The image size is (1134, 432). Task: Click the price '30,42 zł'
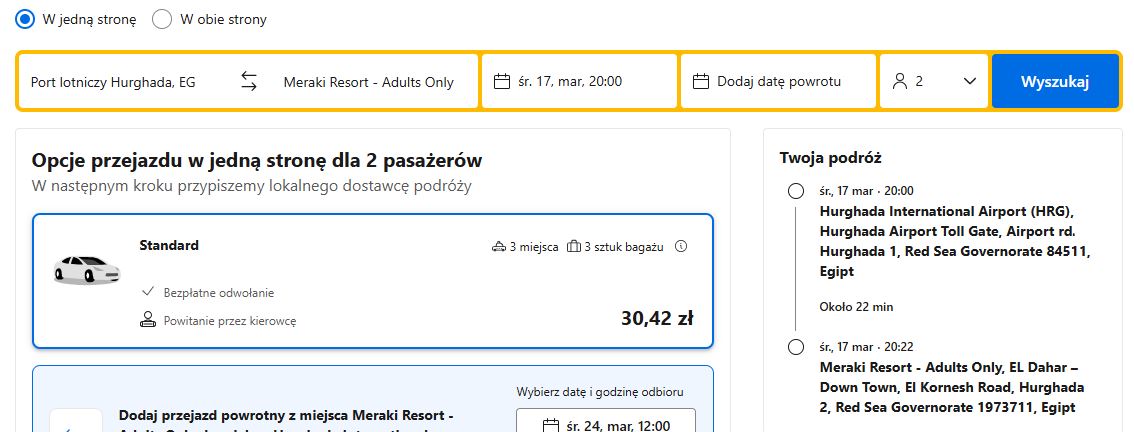tap(657, 318)
